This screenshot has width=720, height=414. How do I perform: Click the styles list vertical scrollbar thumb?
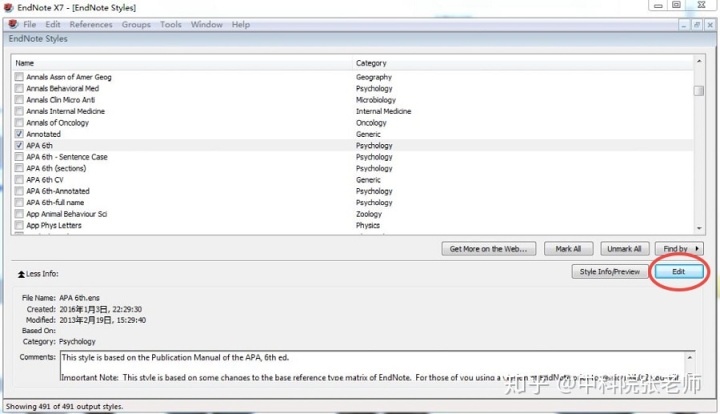[x=699, y=90]
